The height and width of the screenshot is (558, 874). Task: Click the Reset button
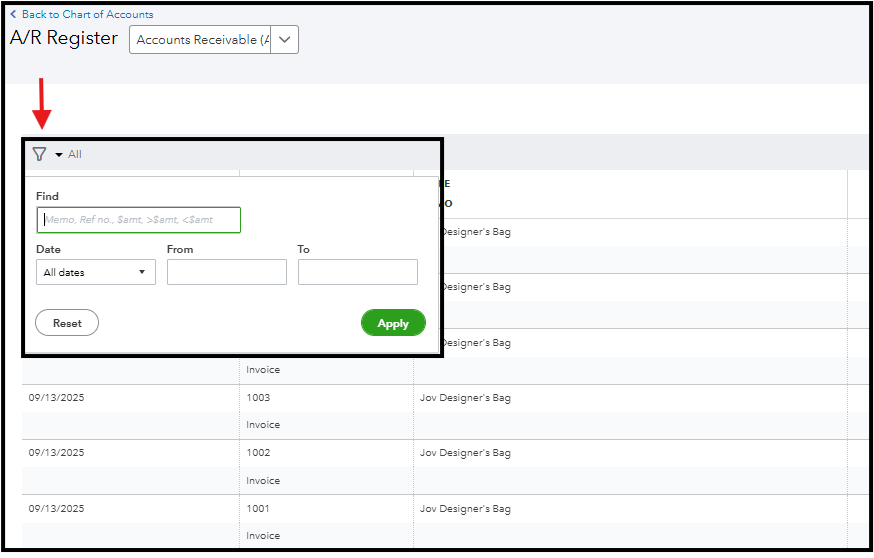pyautogui.click(x=67, y=323)
